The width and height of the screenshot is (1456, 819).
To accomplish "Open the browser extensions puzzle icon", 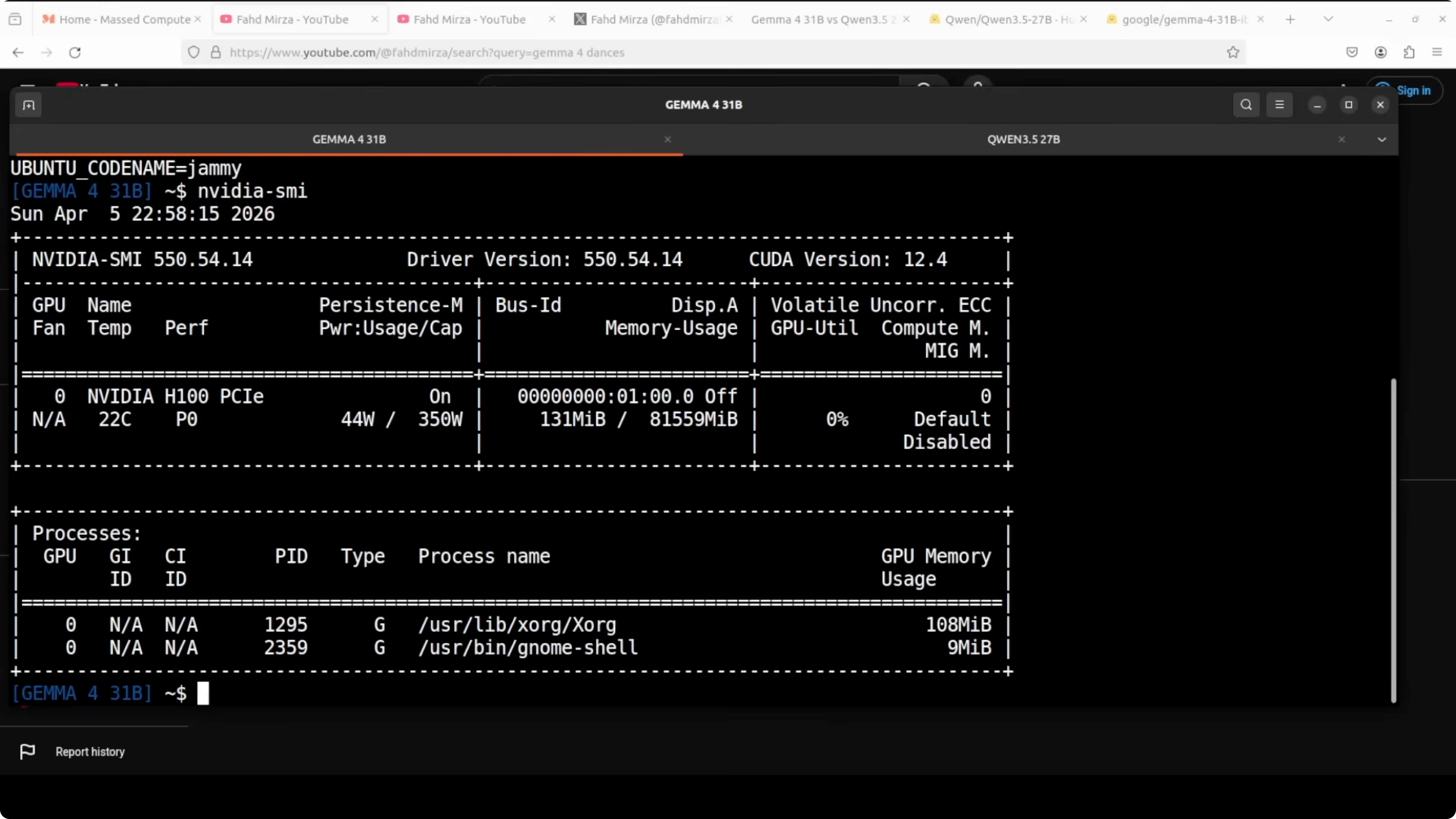I will tap(1409, 53).
